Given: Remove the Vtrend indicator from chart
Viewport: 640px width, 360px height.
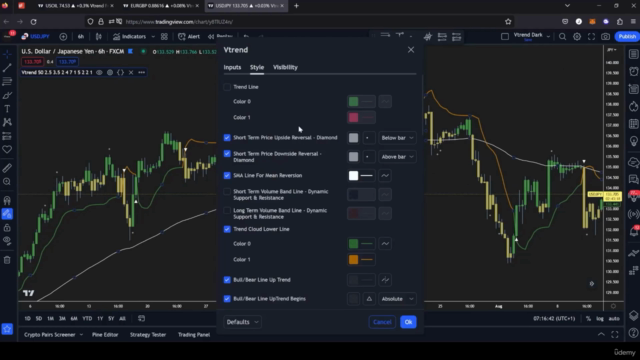Looking at the screenshot, I should [x=131, y=72].
